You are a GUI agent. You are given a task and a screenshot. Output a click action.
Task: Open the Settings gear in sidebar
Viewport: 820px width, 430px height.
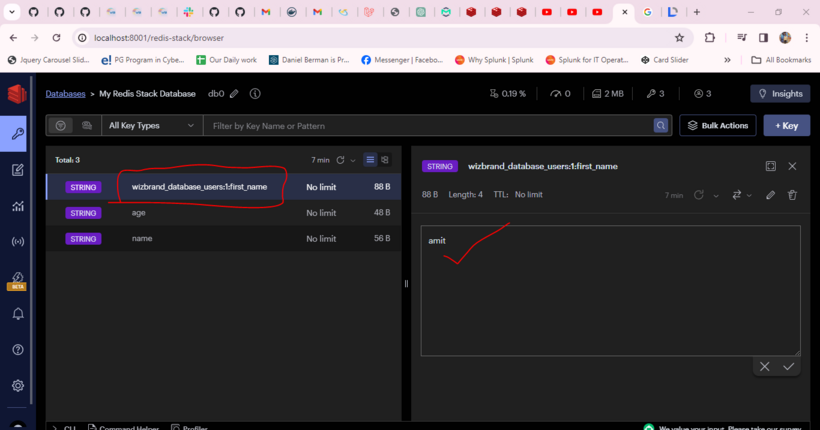tap(17, 385)
